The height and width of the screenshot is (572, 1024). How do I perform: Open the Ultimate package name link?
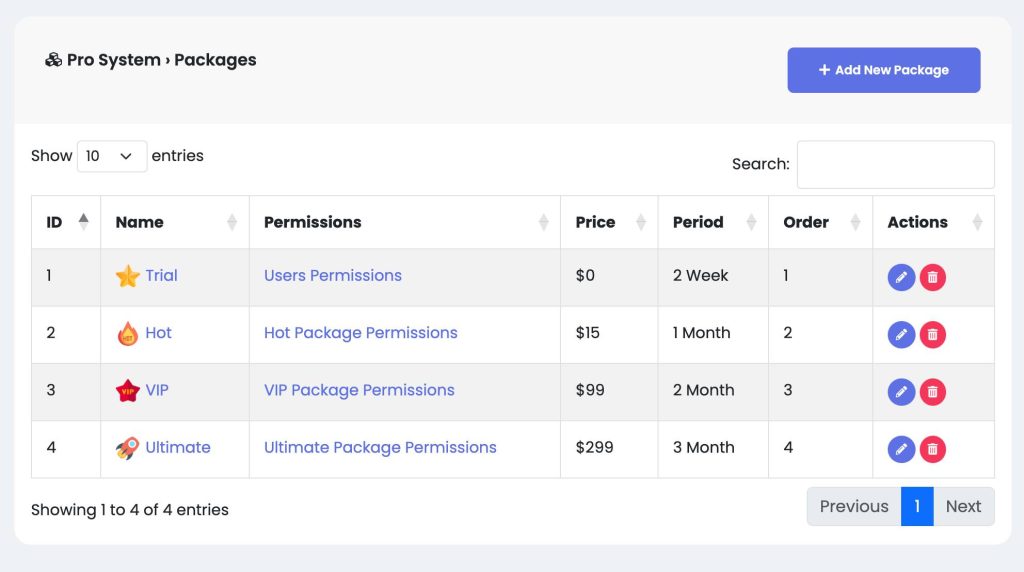click(178, 448)
